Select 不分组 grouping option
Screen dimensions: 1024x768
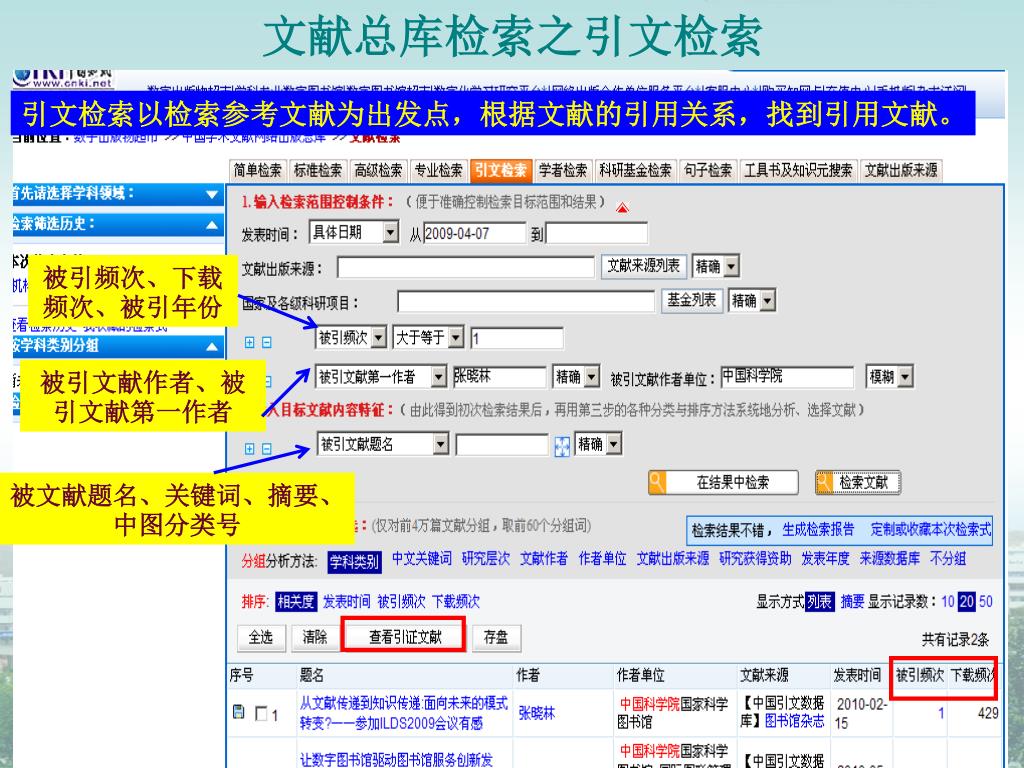pyautogui.click(x=948, y=559)
